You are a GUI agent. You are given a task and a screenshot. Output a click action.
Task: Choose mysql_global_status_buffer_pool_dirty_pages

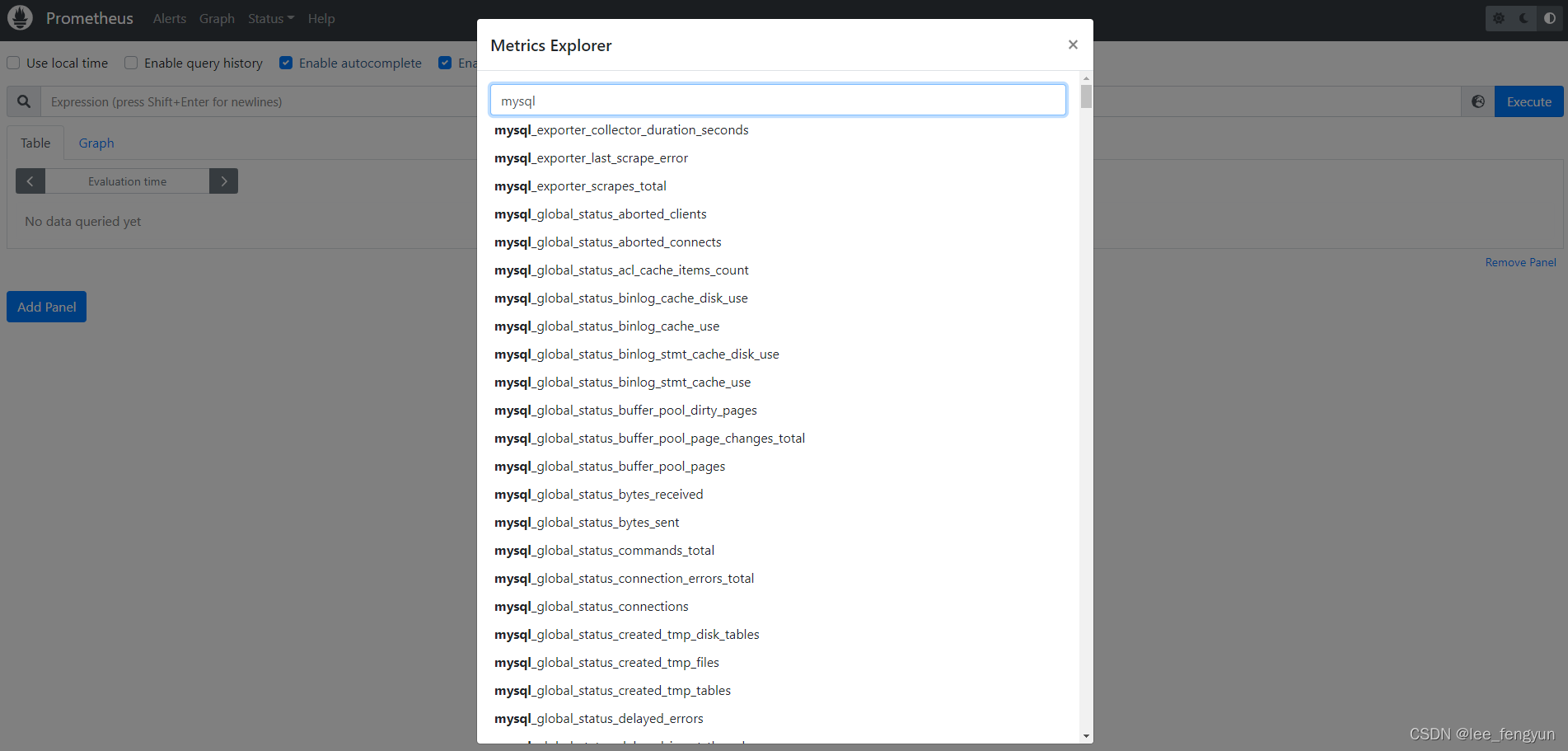click(x=625, y=411)
